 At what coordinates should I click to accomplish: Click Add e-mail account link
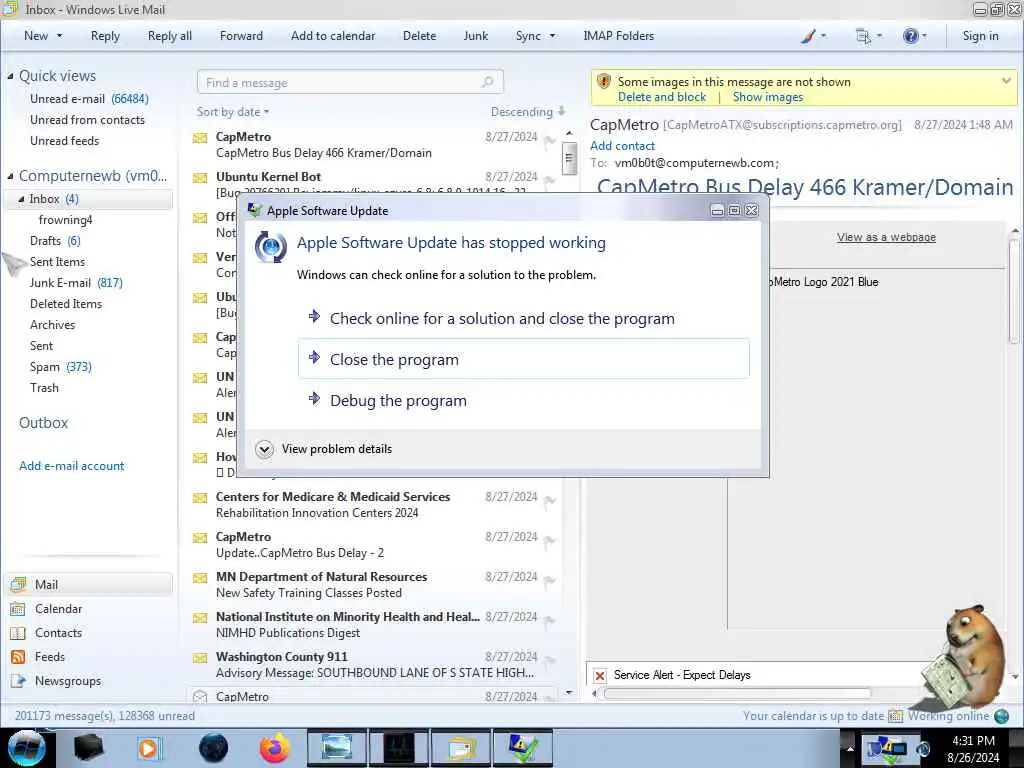[72, 466]
